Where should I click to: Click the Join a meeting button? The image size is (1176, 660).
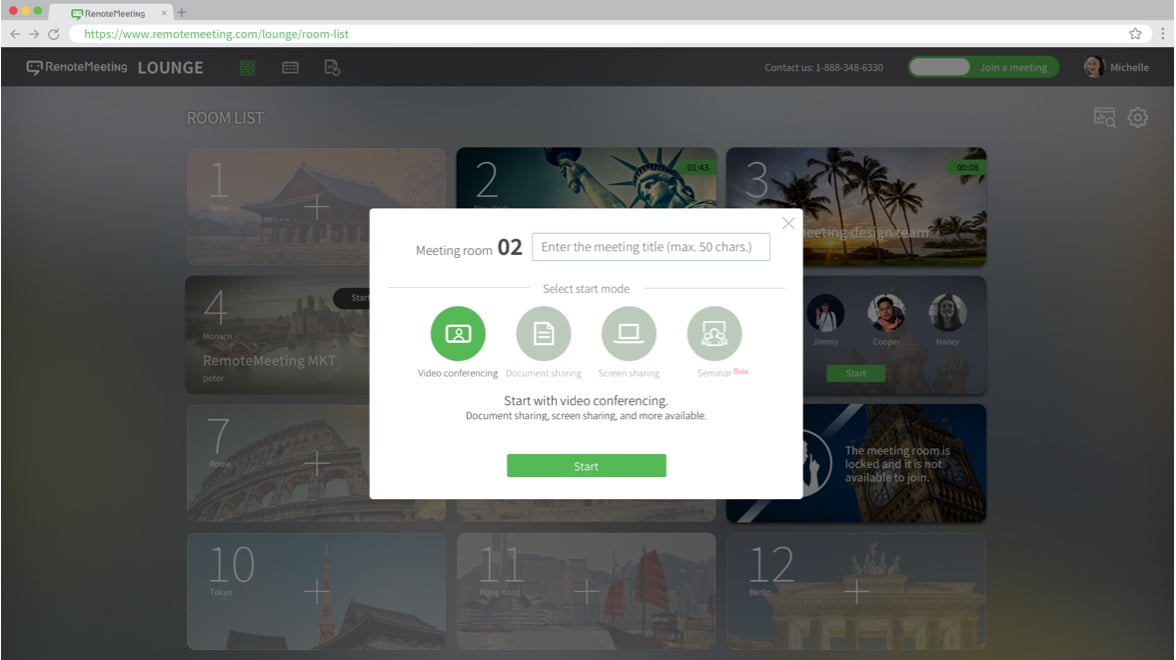1013,68
